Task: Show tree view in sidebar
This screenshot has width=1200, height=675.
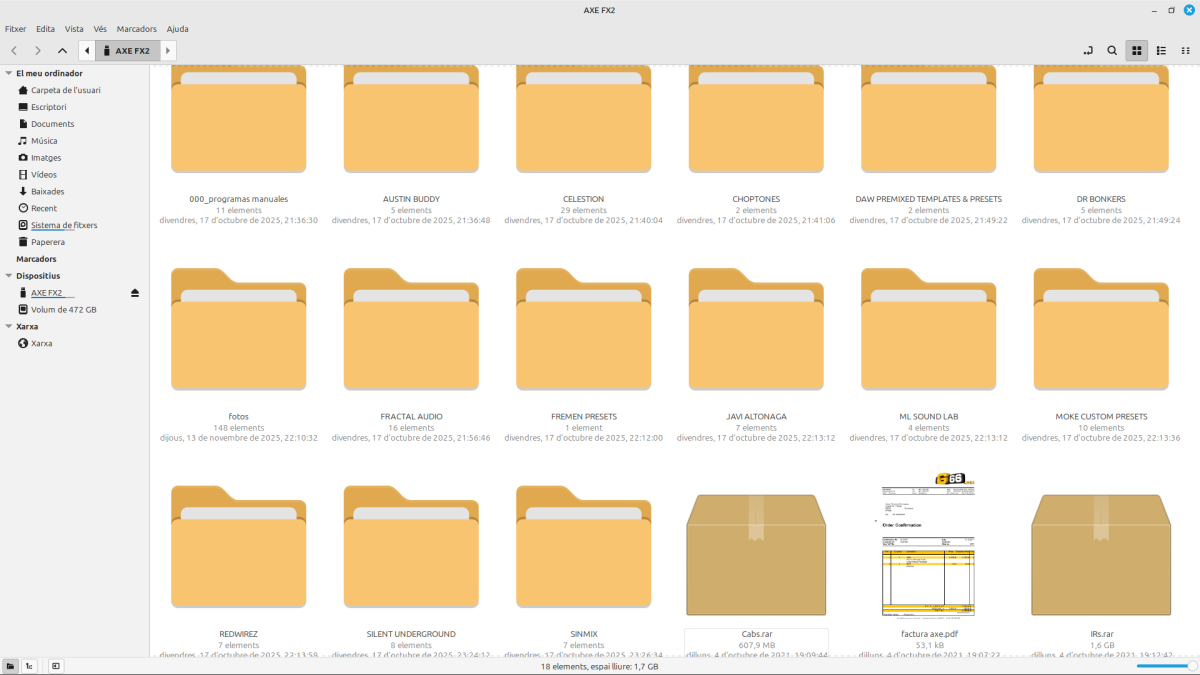Action: click(30, 666)
